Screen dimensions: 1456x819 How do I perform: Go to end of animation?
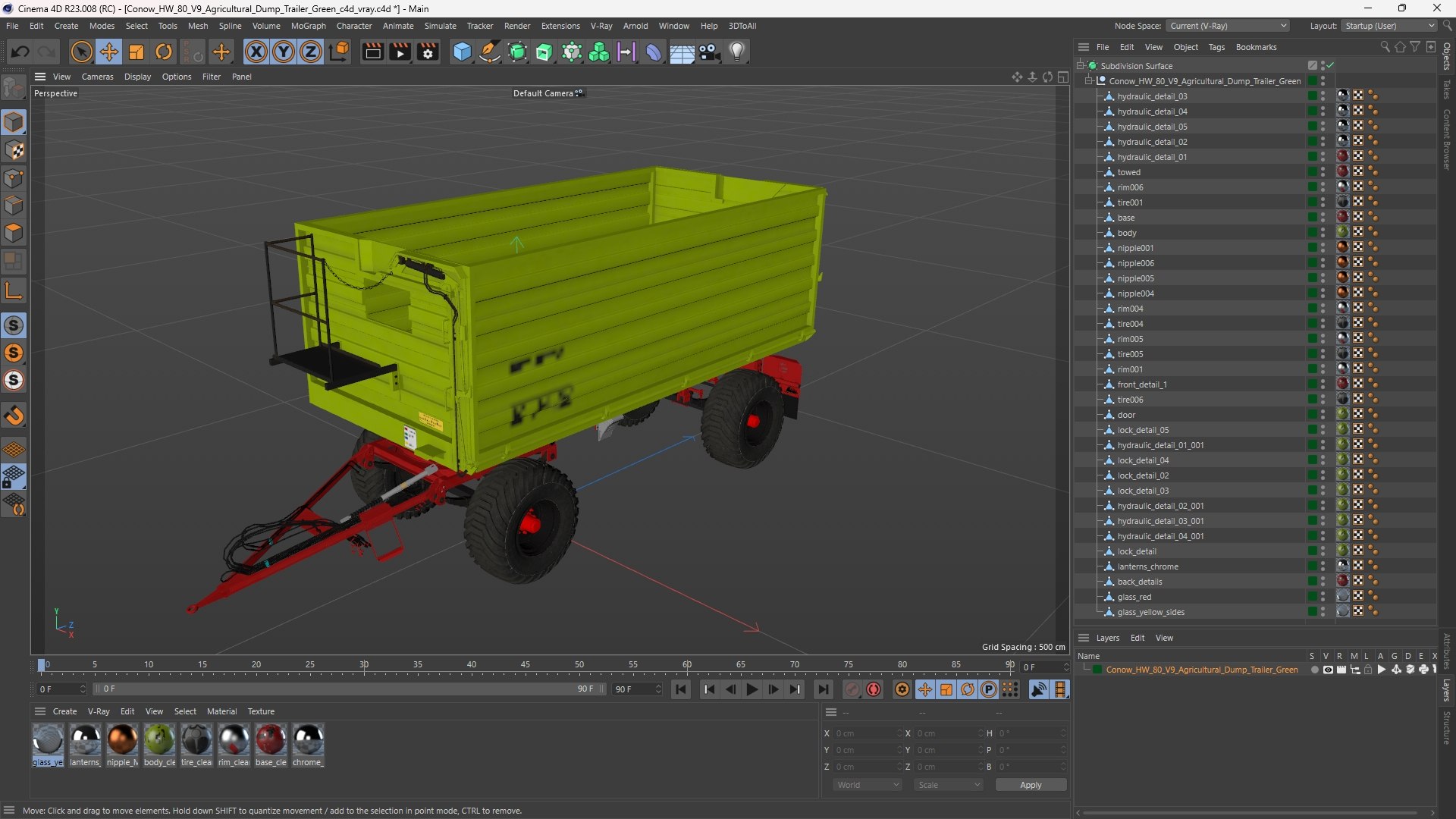(x=823, y=689)
